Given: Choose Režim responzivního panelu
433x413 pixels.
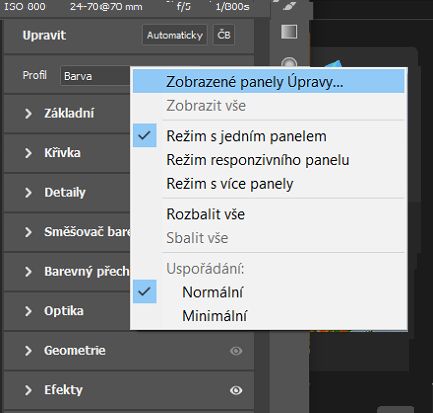Looking at the screenshot, I should (x=269, y=160).
